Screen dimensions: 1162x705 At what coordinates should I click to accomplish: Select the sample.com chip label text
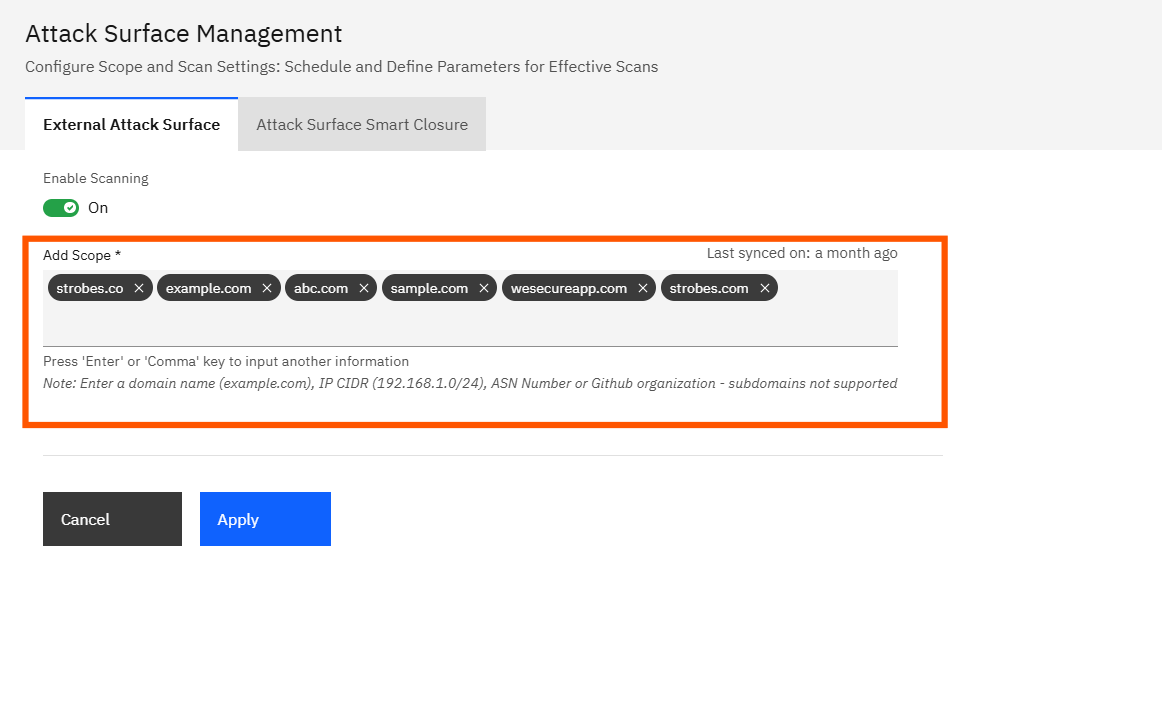coord(429,288)
